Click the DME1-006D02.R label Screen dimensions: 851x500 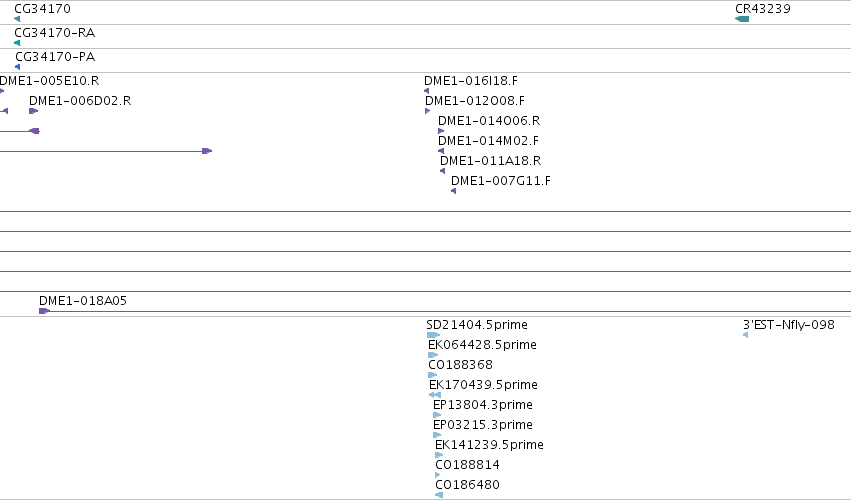click(80, 100)
